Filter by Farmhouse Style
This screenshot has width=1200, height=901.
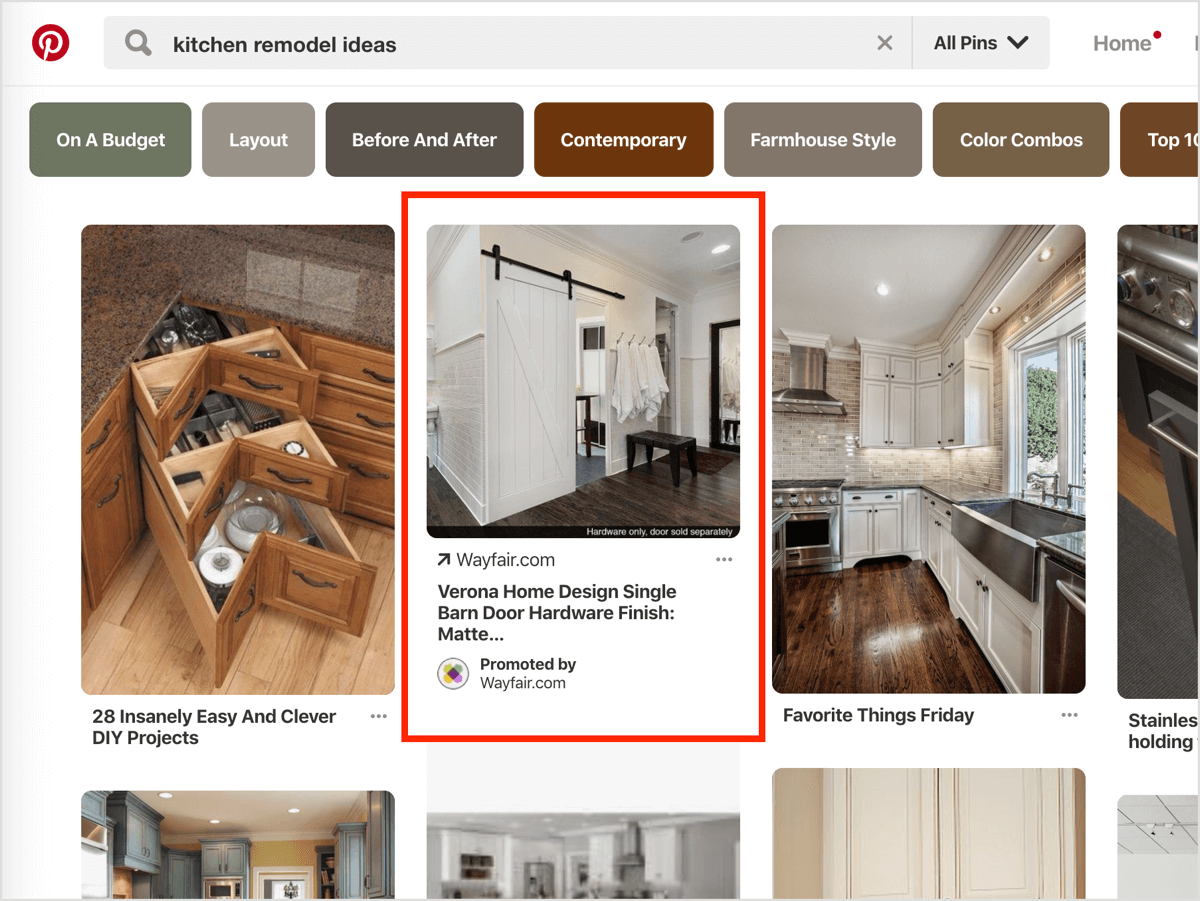click(823, 140)
